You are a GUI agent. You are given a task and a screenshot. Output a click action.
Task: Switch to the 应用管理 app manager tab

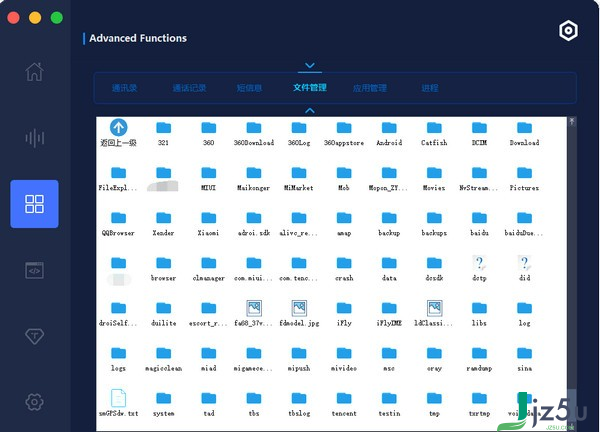point(370,88)
